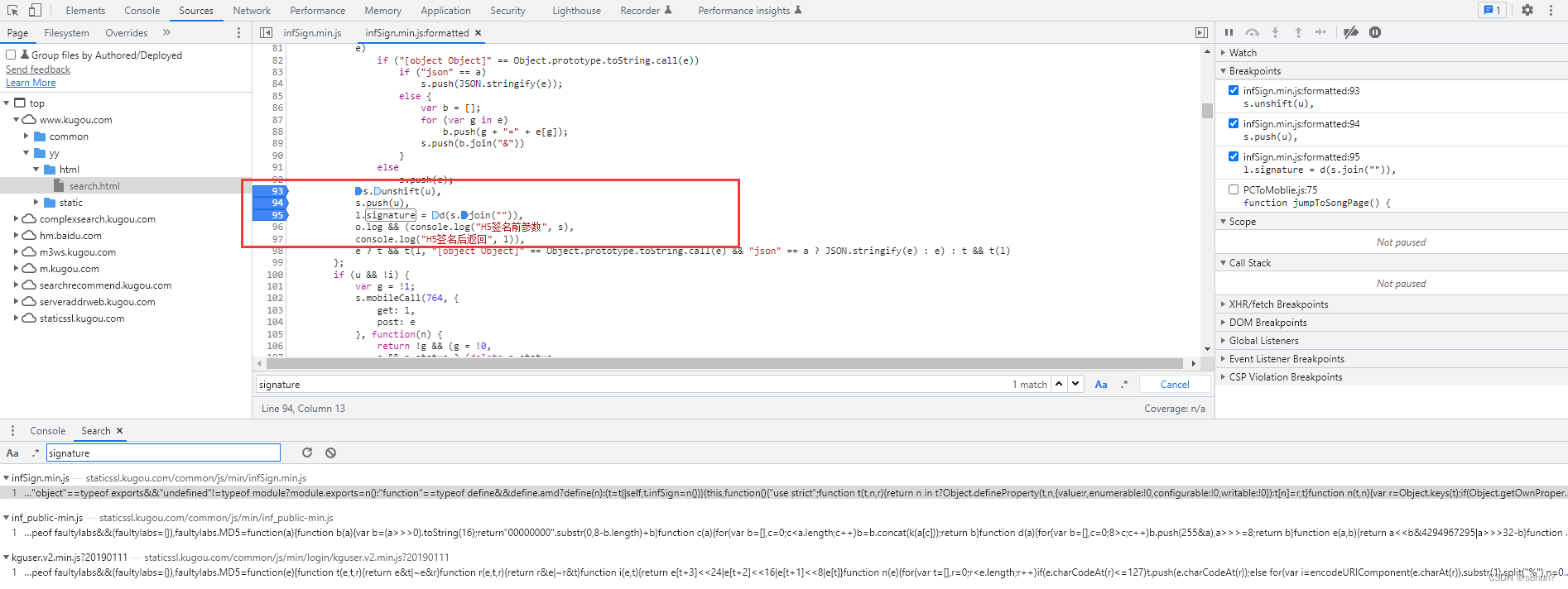The image size is (1568, 589).
Task: Toggle match case in editor search
Action: (x=1101, y=384)
